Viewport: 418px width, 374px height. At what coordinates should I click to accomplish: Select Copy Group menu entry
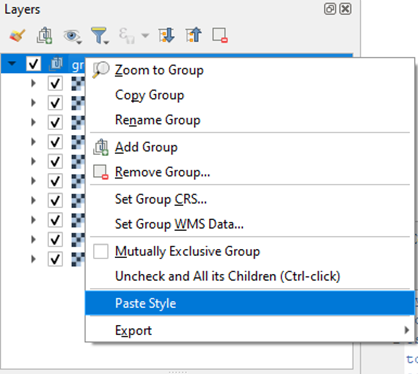[250, 95]
